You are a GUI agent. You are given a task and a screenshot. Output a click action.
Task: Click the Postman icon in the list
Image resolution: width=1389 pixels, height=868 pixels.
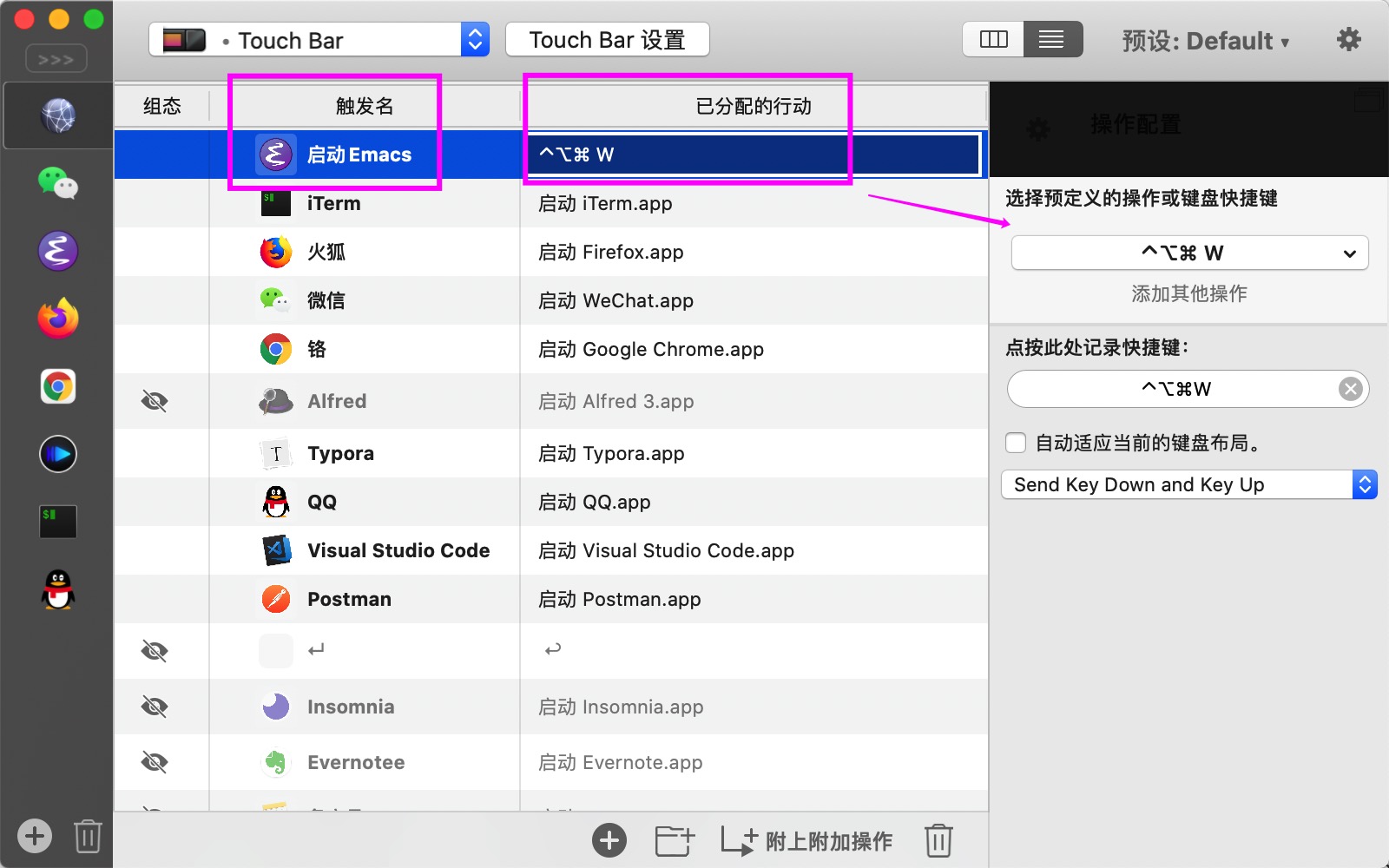tap(276, 599)
